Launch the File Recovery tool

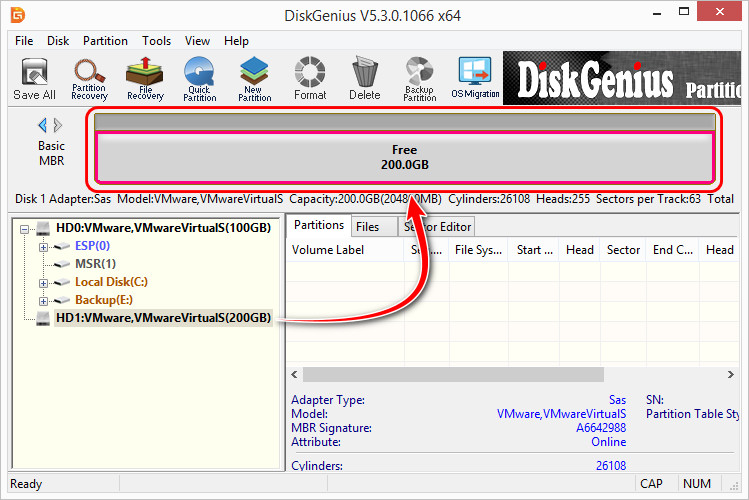(145, 79)
